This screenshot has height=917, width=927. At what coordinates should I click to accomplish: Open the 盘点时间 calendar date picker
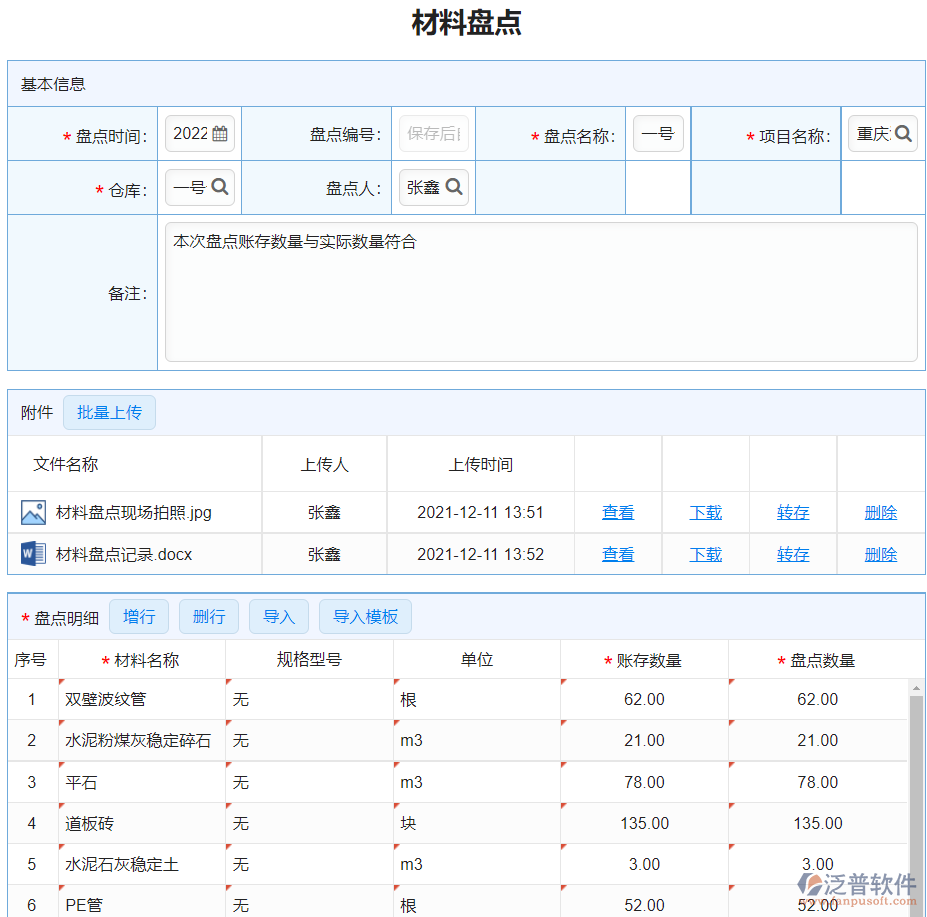pos(219,133)
